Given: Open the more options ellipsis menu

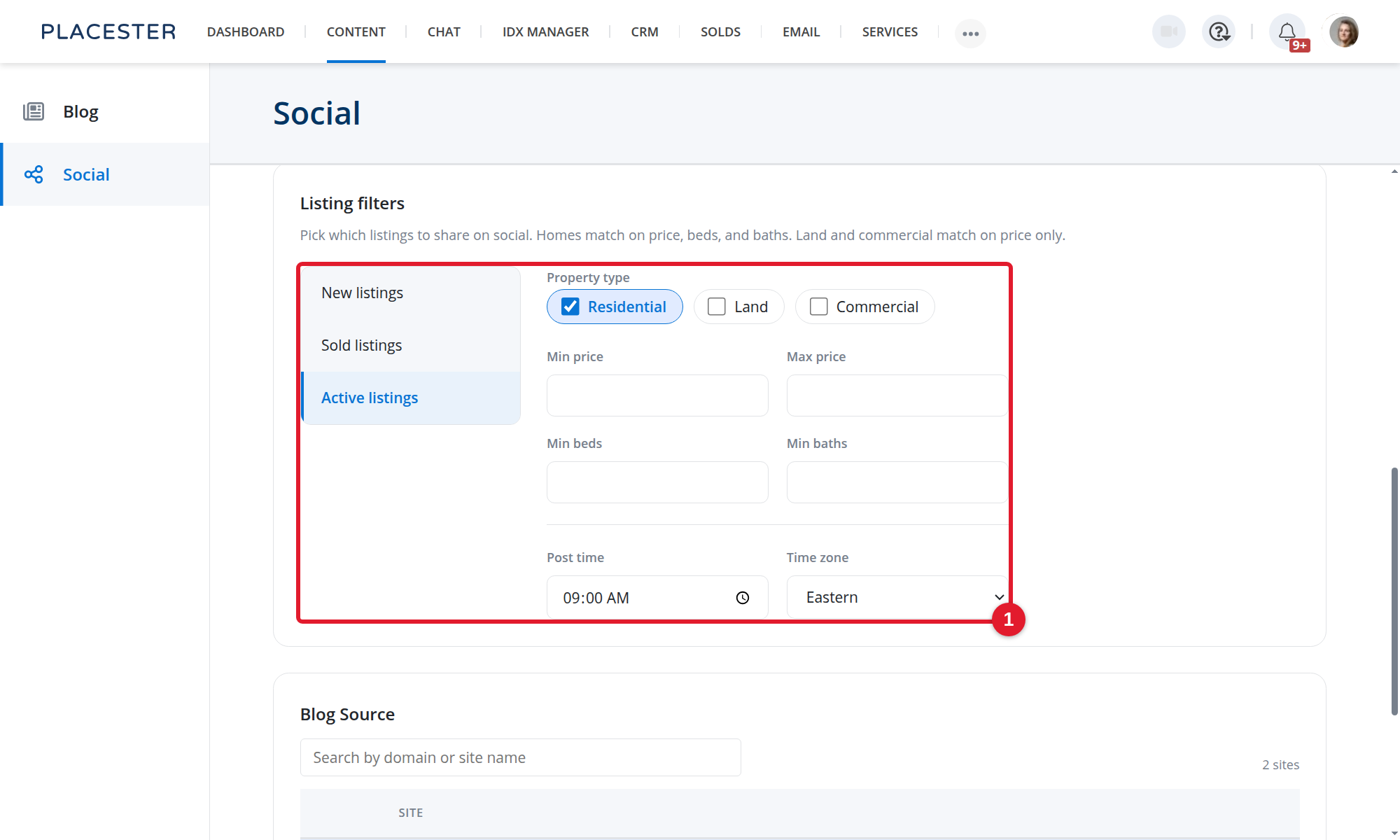Looking at the screenshot, I should pos(970,33).
